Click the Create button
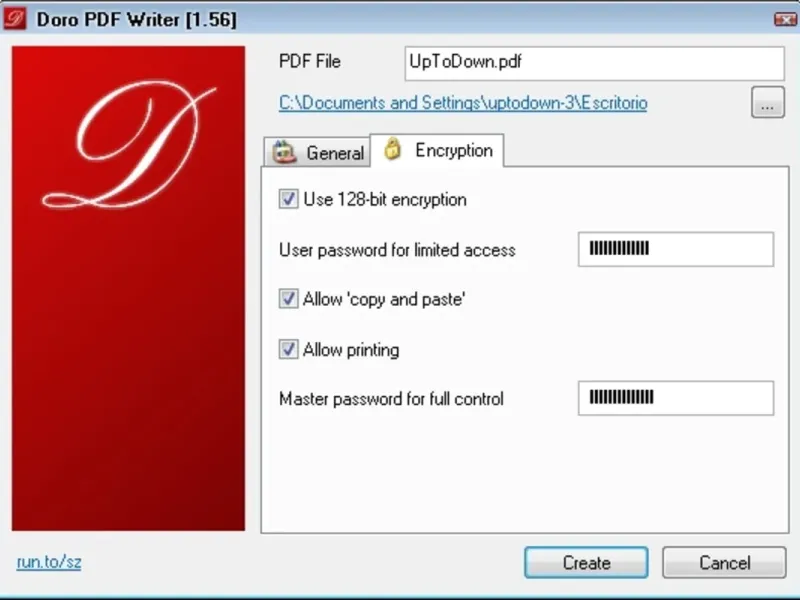Screen dimensions: 800x600 coord(586,562)
